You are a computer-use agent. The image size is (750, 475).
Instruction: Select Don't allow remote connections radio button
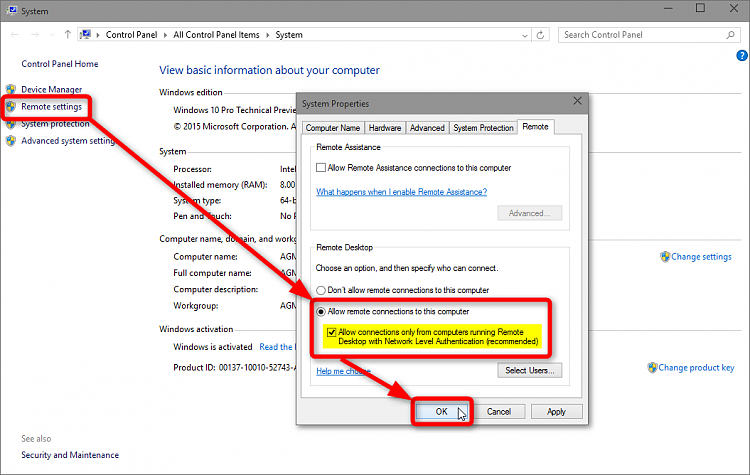click(321, 290)
